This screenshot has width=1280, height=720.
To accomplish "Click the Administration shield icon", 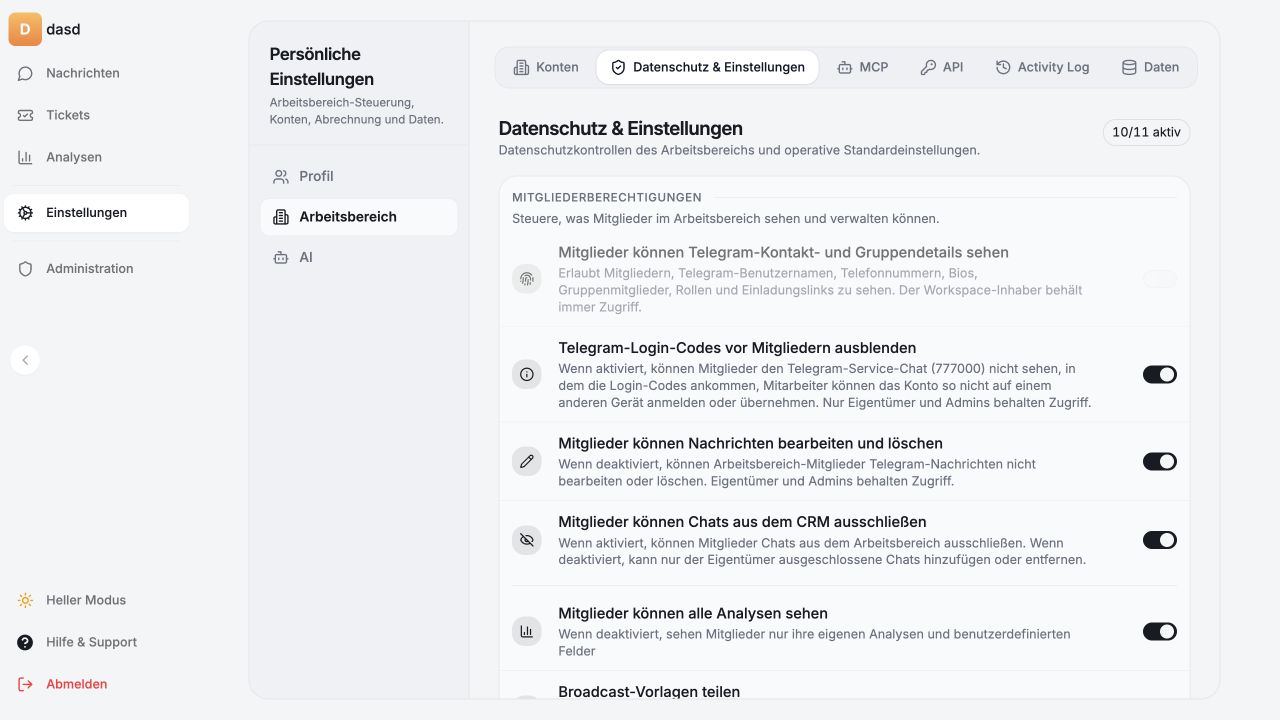I will click(26, 269).
